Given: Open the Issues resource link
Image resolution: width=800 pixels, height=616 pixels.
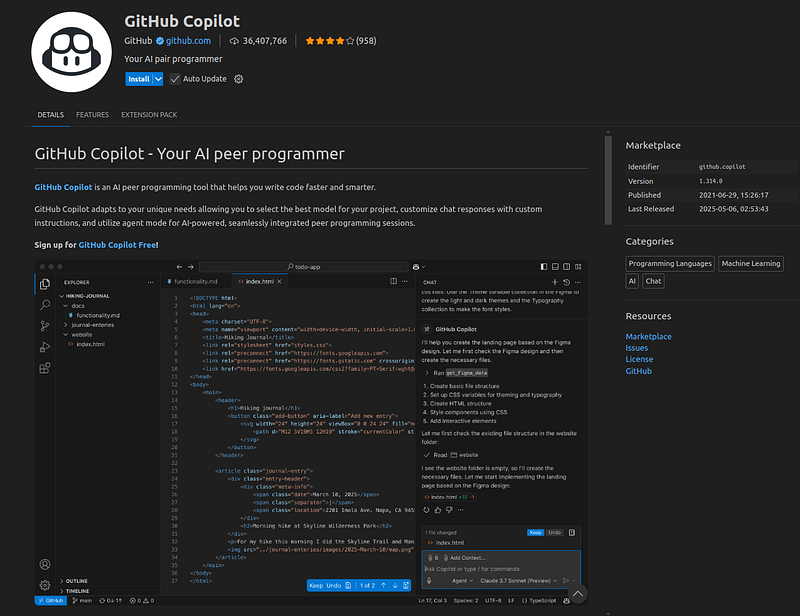Looking at the screenshot, I should tap(637, 348).
